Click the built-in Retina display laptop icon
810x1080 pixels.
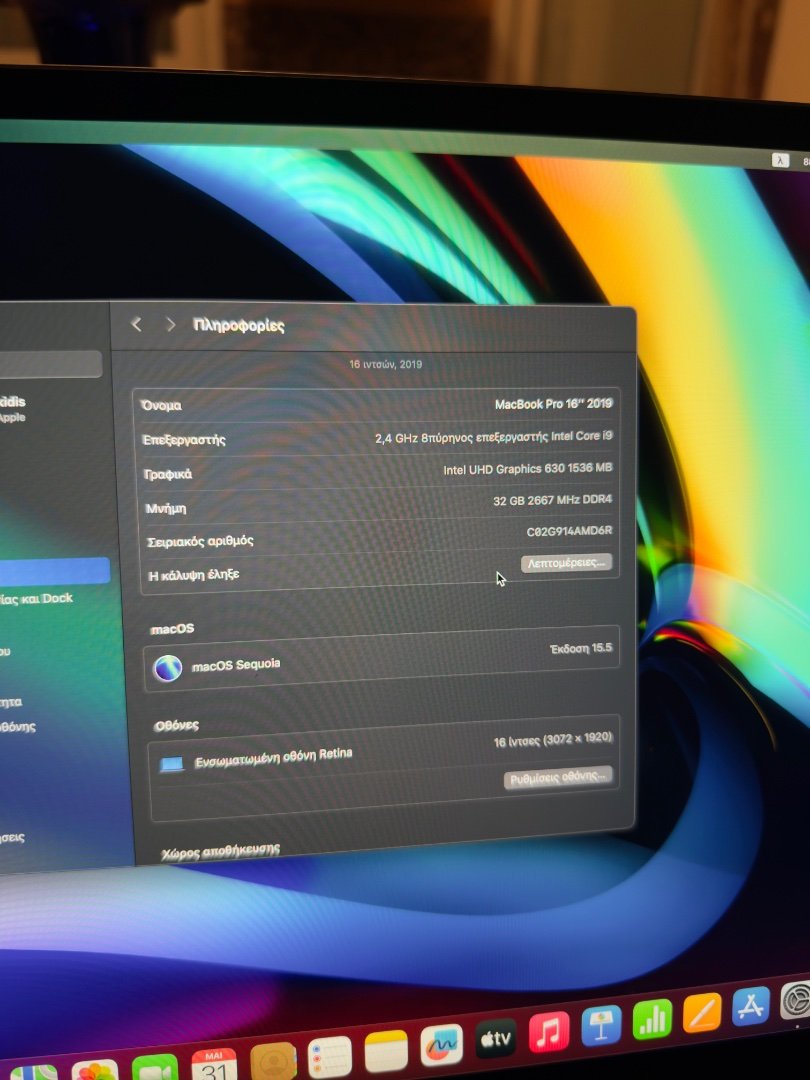tap(172, 764)
